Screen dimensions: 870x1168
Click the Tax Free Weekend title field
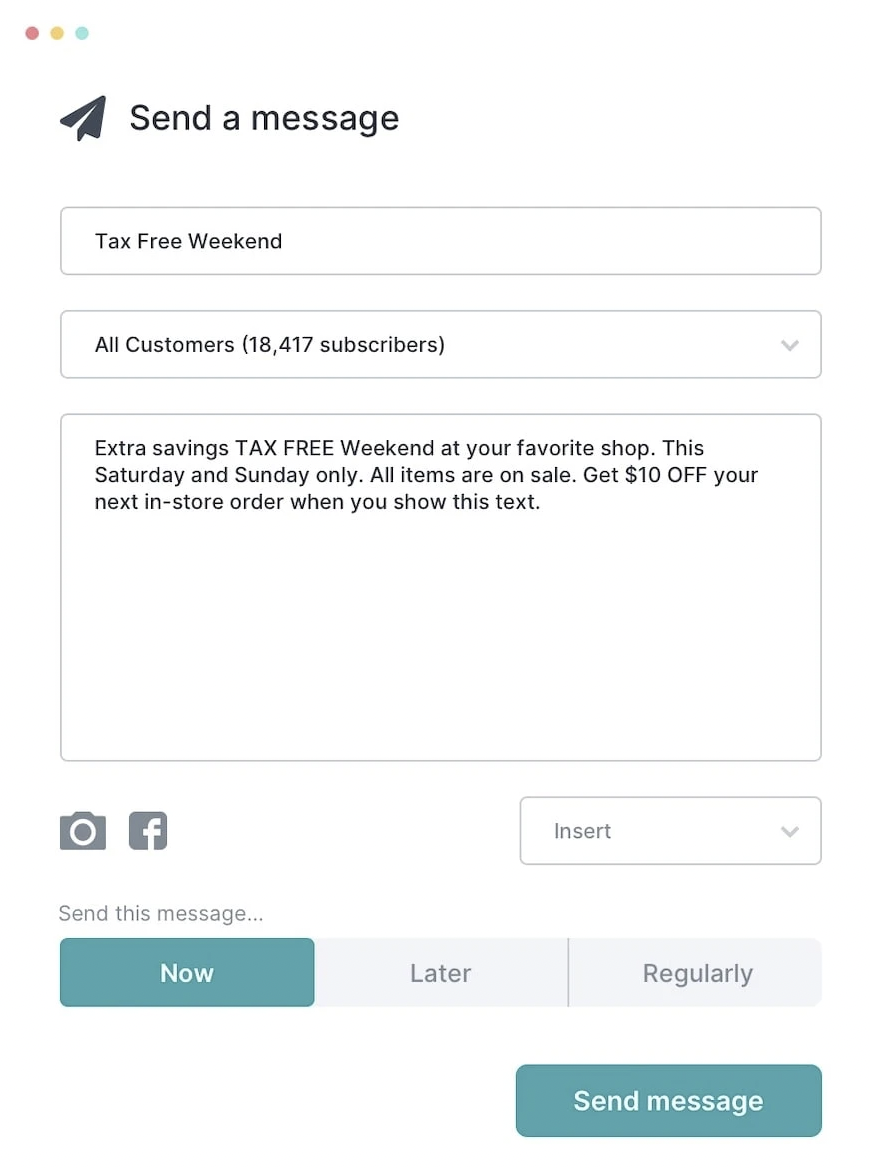440,240
